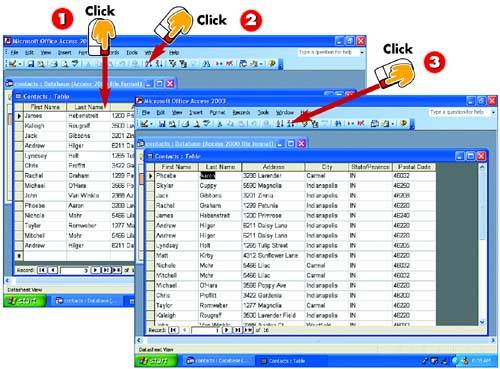The image size is (500, 369).
Task: Click new record navigation button in front table
Action: (x=248, y=330)
